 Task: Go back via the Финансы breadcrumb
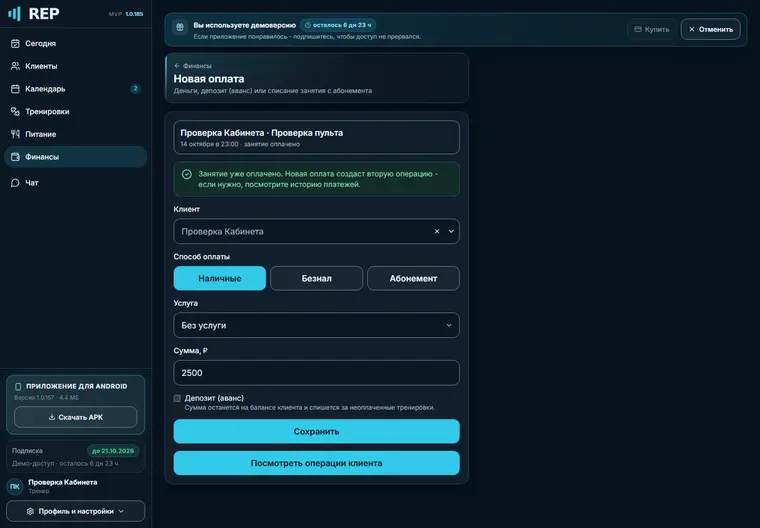coord(192,66)
